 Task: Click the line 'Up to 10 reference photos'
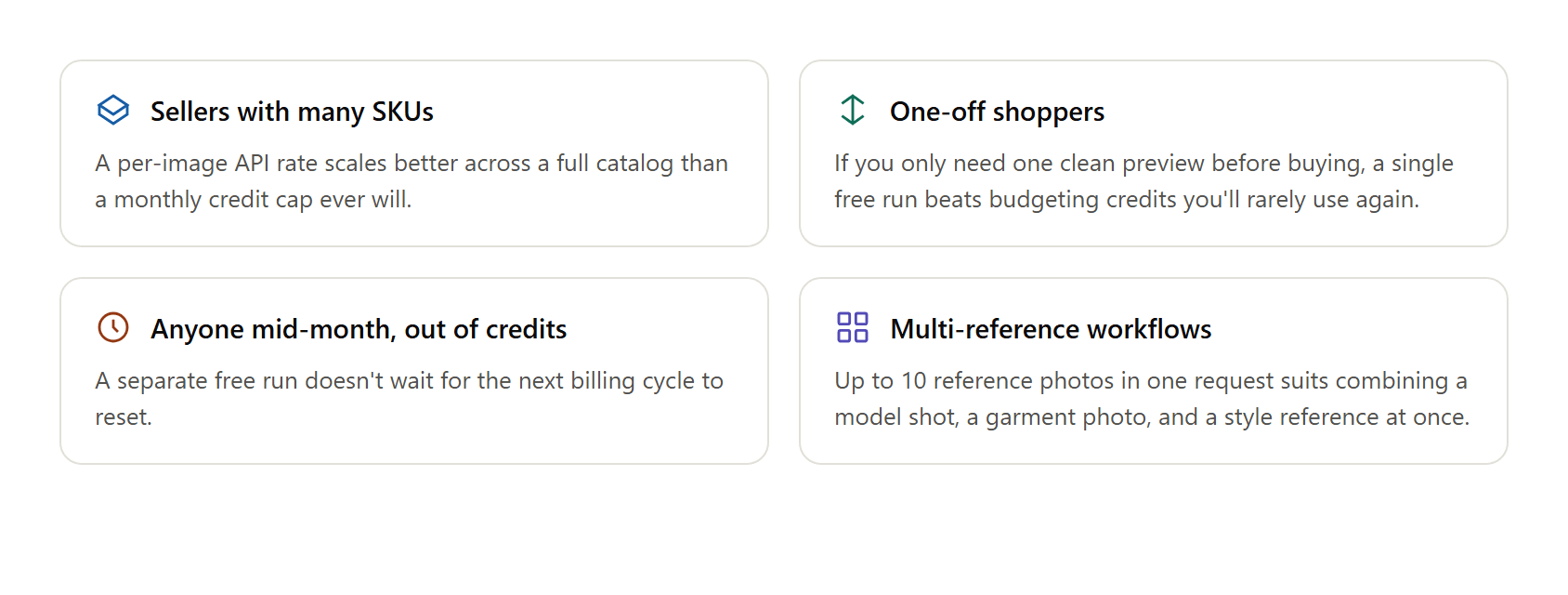click(1151, 381)
